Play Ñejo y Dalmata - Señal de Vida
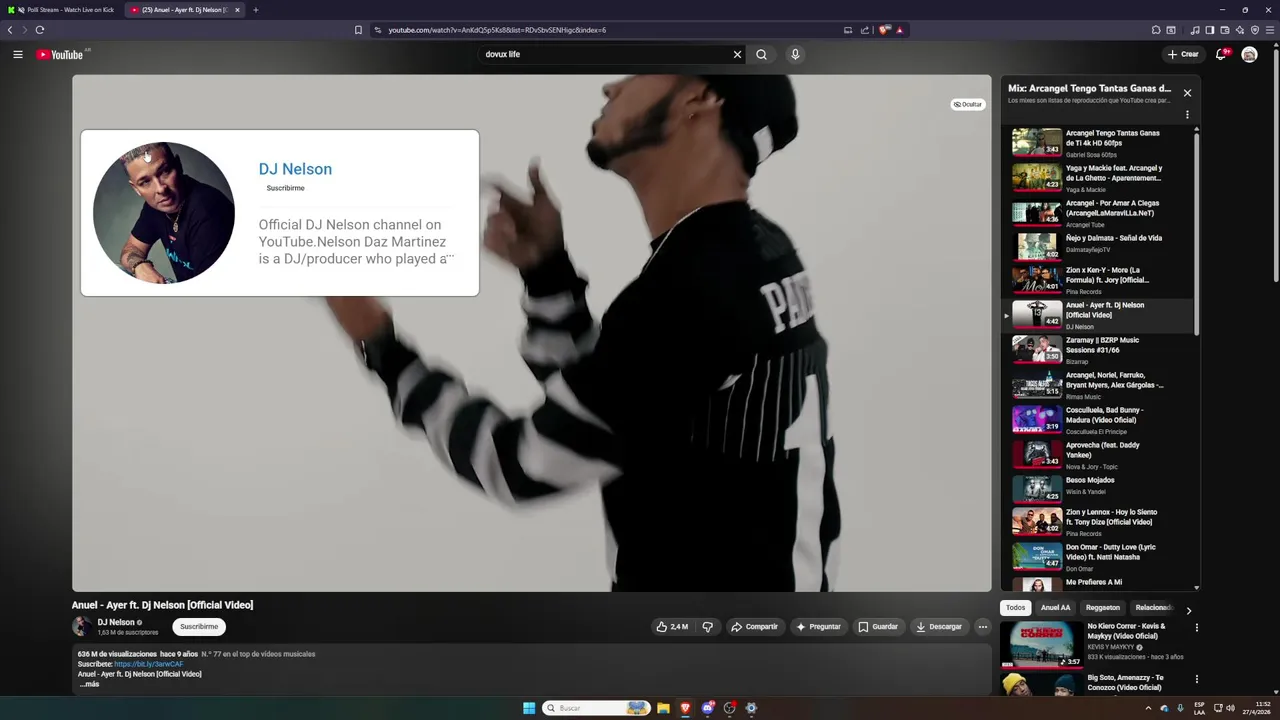 click(1098, 245)
